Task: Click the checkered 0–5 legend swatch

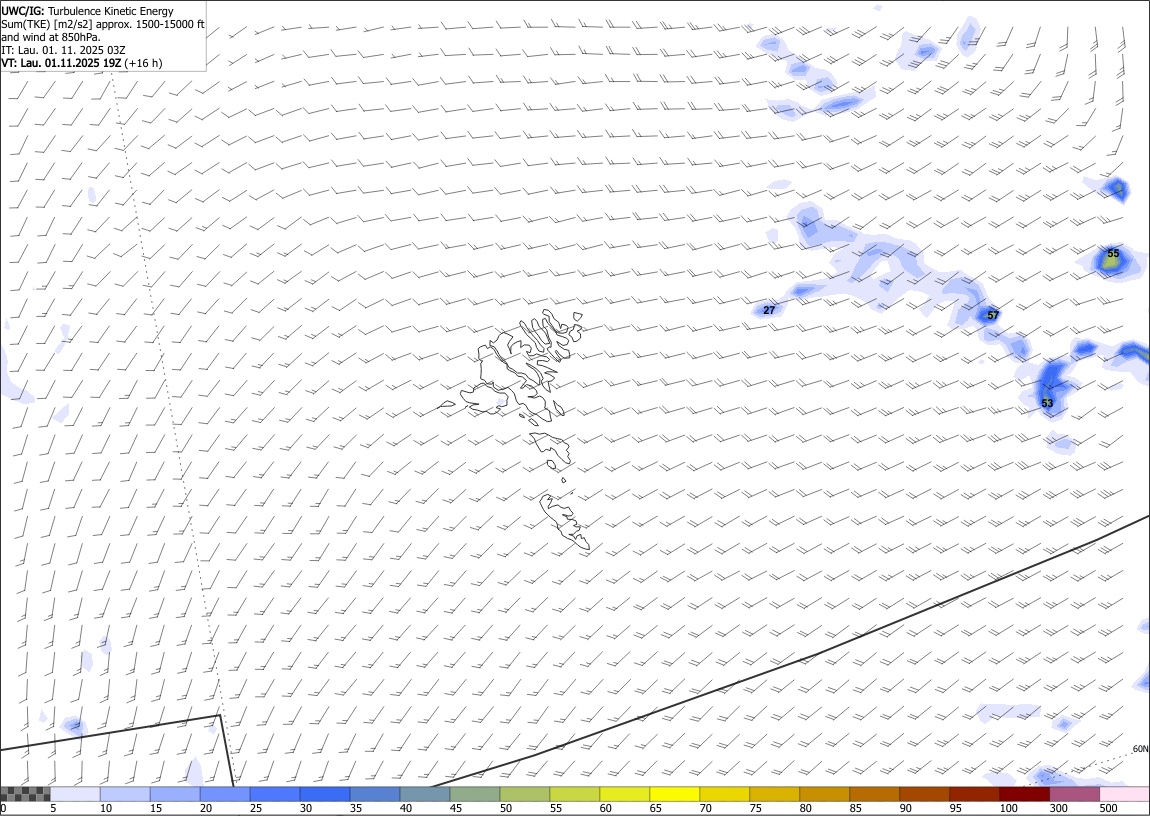Action: point(25,794)
